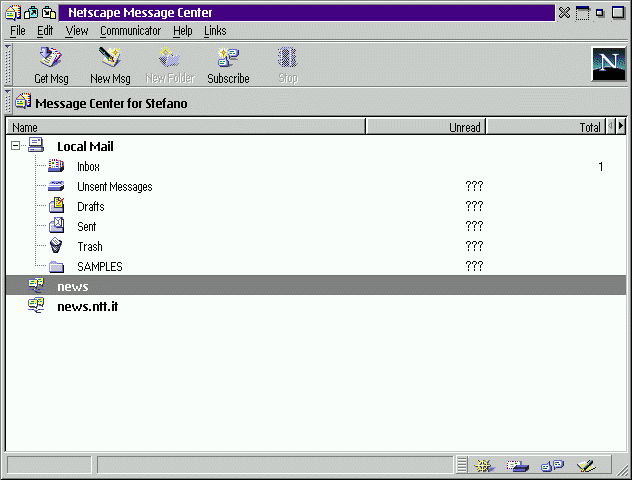Open the Mailbox from status bar icon
Image resolution: width=632 pixels, height=480 pixels.
[518, 466]
